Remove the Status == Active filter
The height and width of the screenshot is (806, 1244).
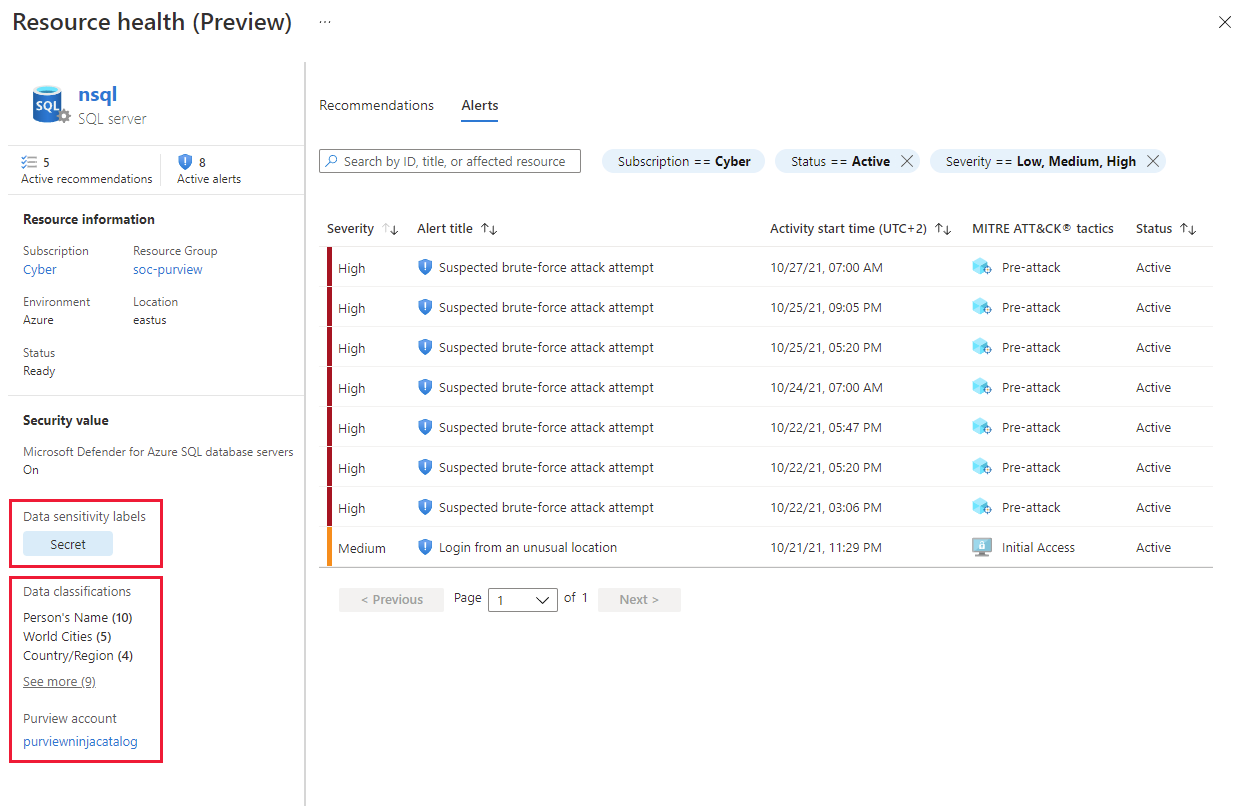point(905,160)
